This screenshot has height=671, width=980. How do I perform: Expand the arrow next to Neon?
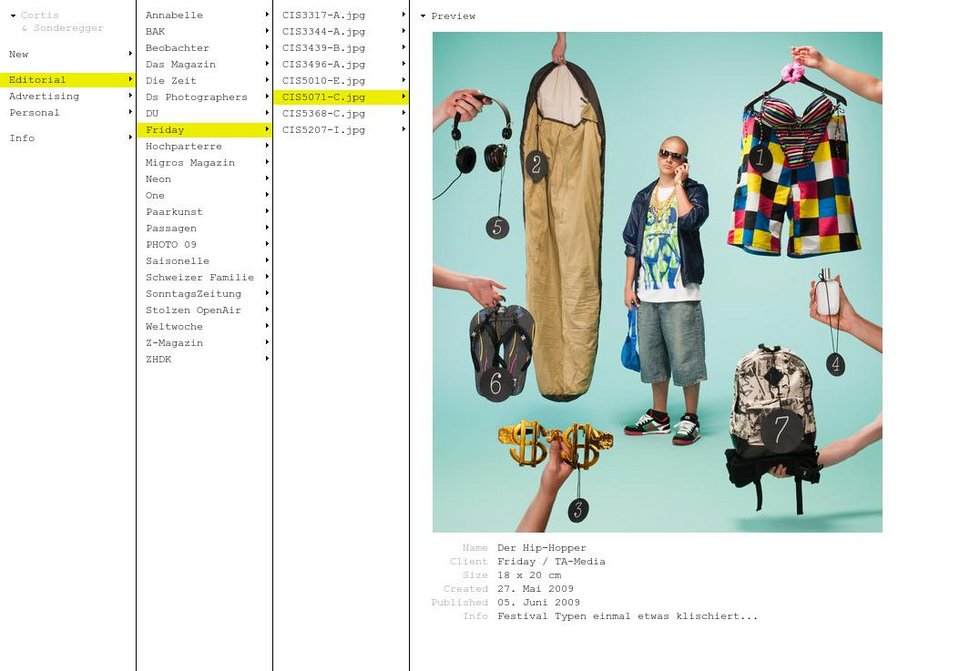pos(267,178)
